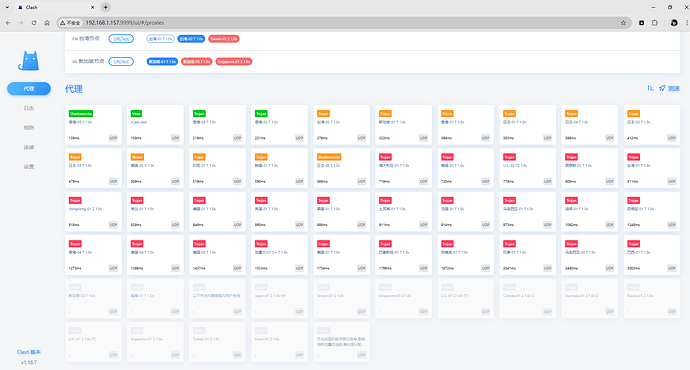Screen dimensions: 690x370
Task: Open the 日志 (Logs) sidebar page
Action: tap(29, 108)
